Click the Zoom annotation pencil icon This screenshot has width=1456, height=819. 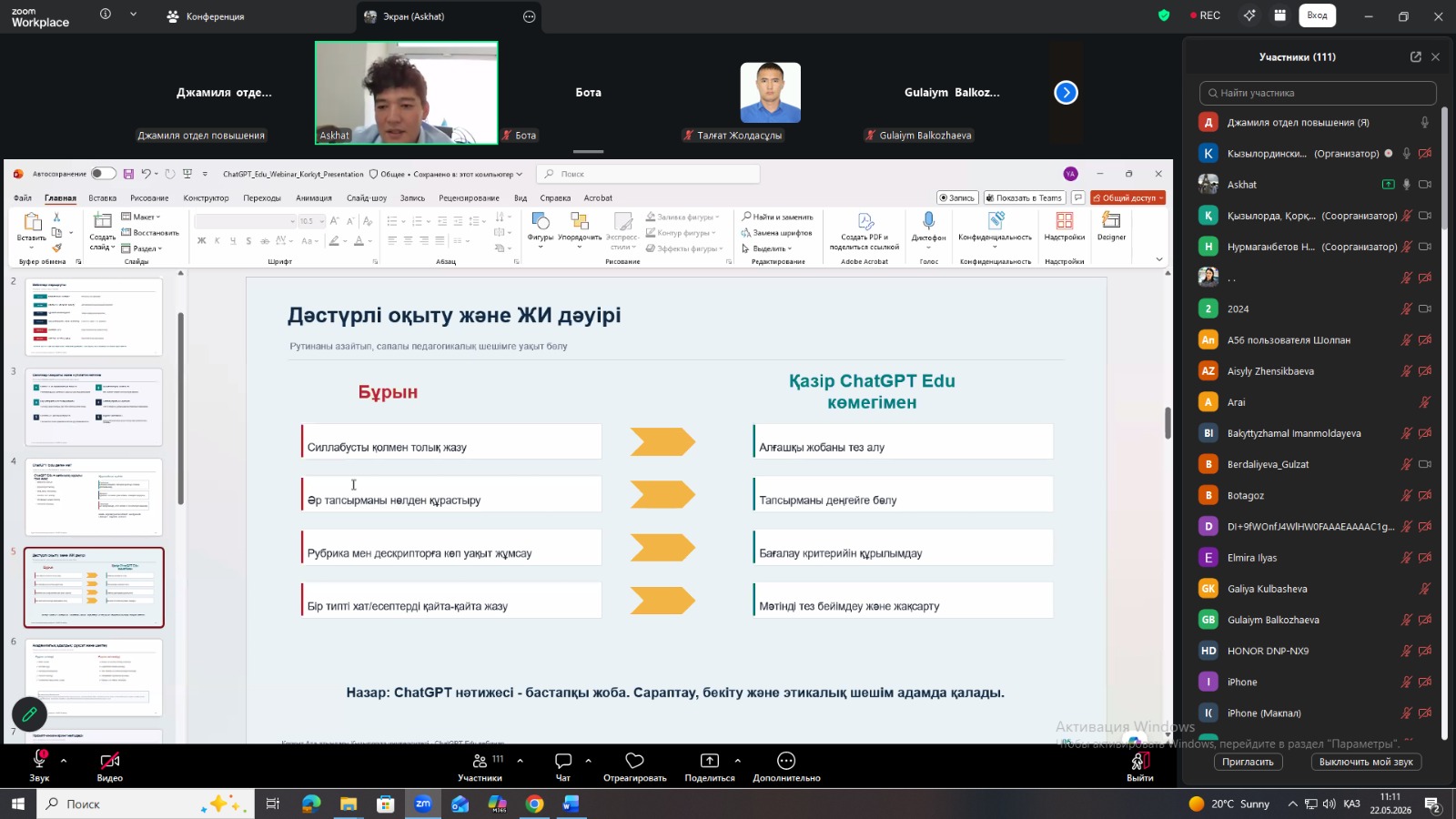29,714
